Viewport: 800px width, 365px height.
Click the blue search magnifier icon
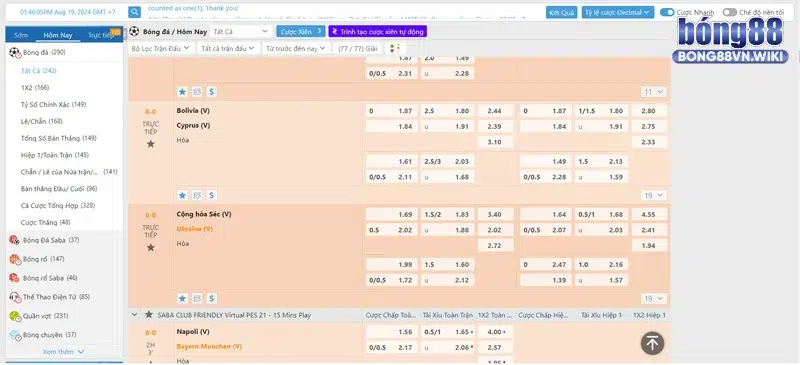point(134,12)
